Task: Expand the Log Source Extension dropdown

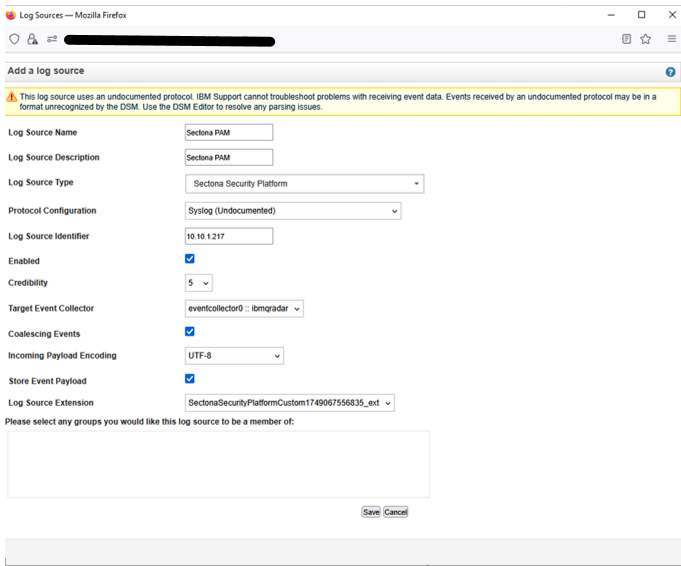Action: point(290,403)
